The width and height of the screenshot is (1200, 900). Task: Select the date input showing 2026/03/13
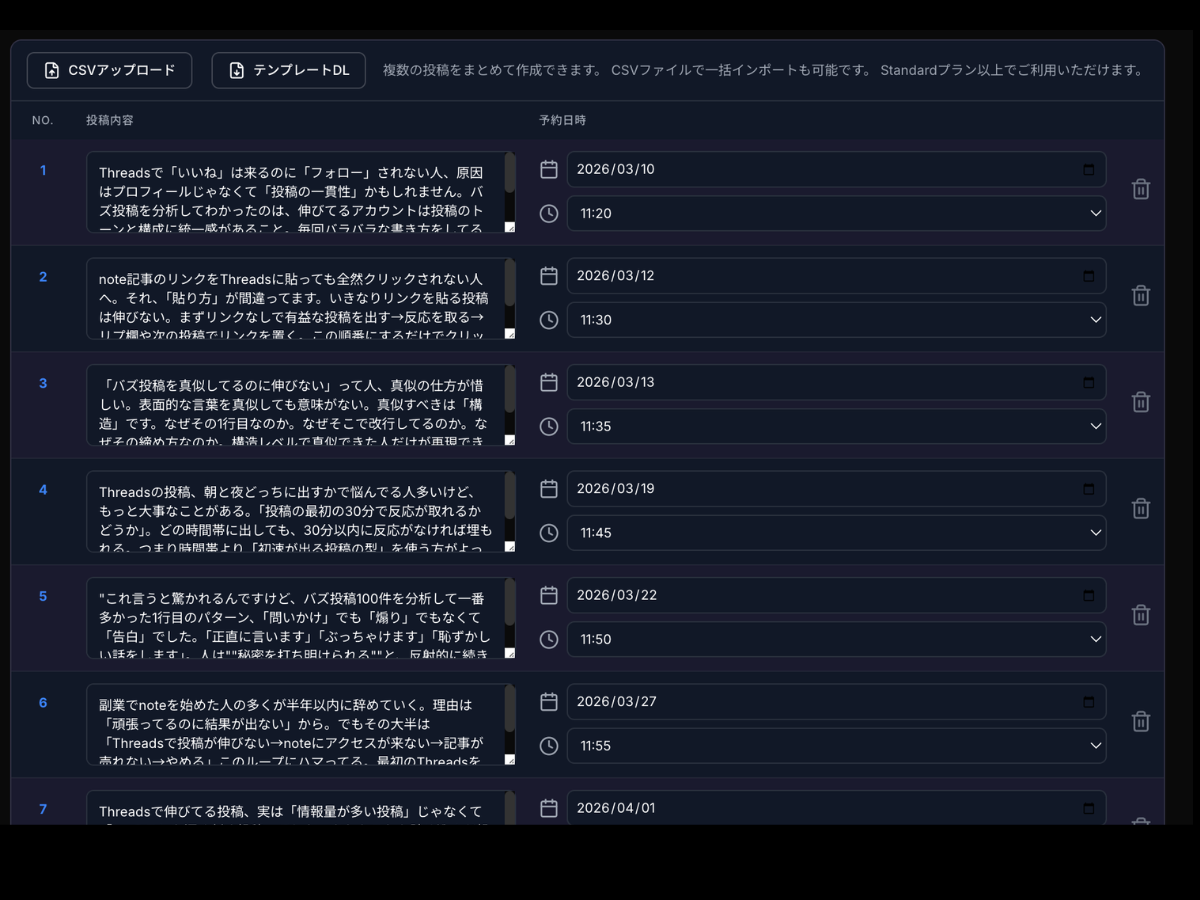[x=836, y=381]
